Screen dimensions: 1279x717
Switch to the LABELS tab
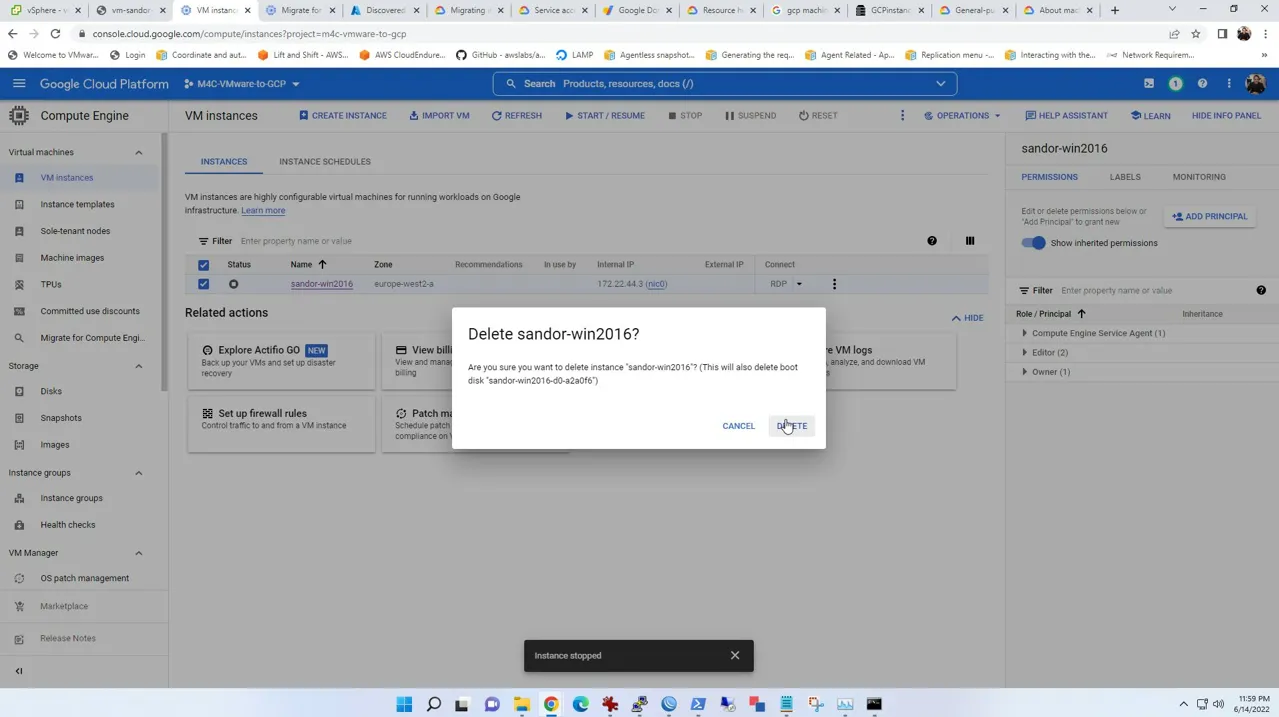coord(1125,177)
